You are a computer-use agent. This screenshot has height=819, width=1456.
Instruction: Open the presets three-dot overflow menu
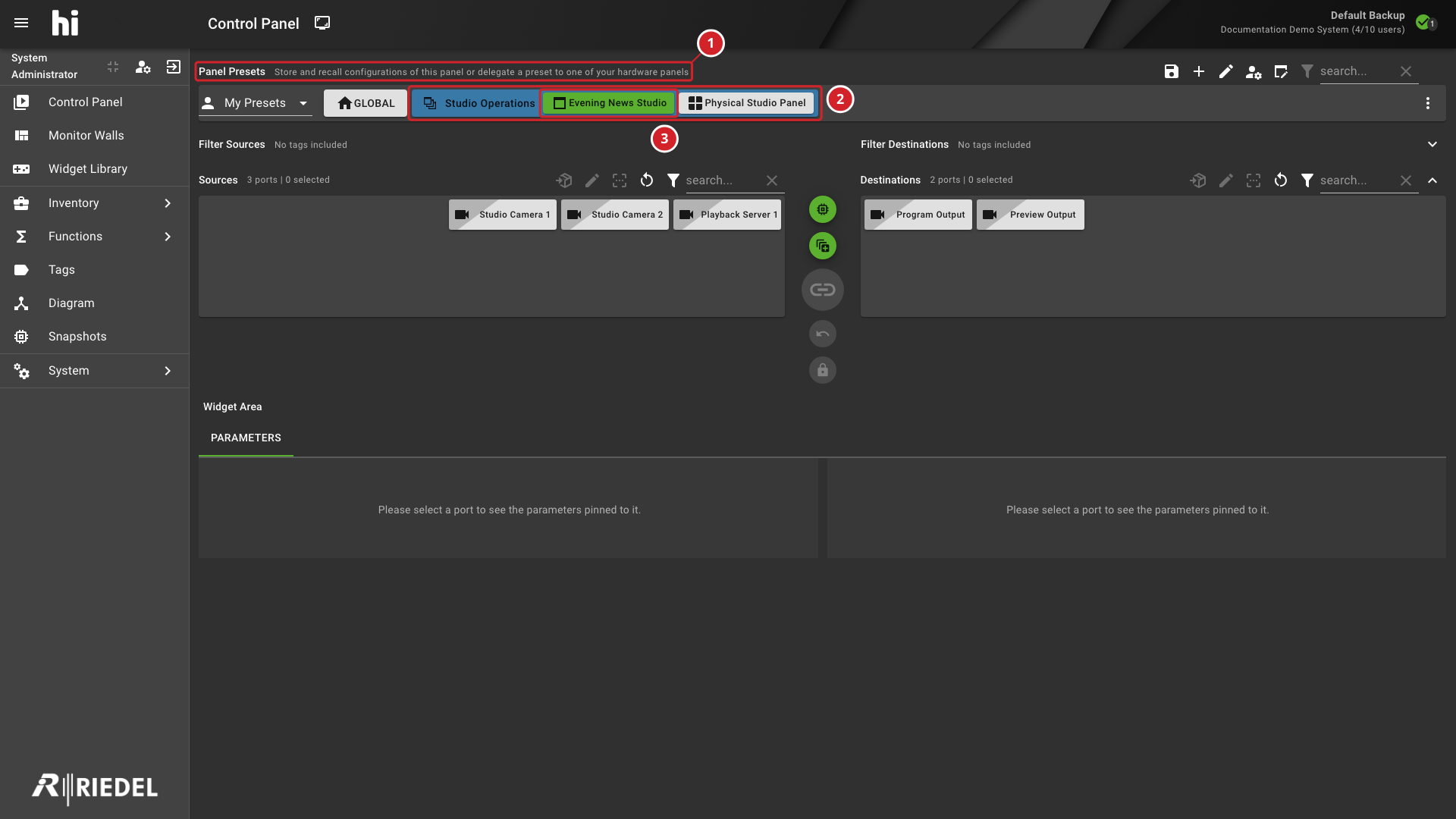[x=1428, y=103]
